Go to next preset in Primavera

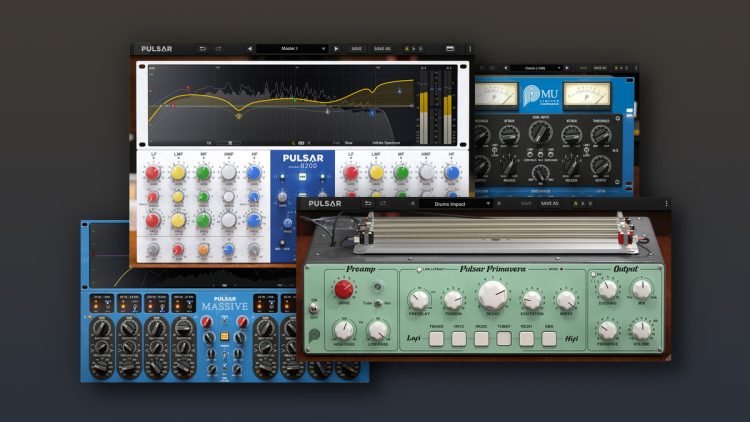click(499, 203)
